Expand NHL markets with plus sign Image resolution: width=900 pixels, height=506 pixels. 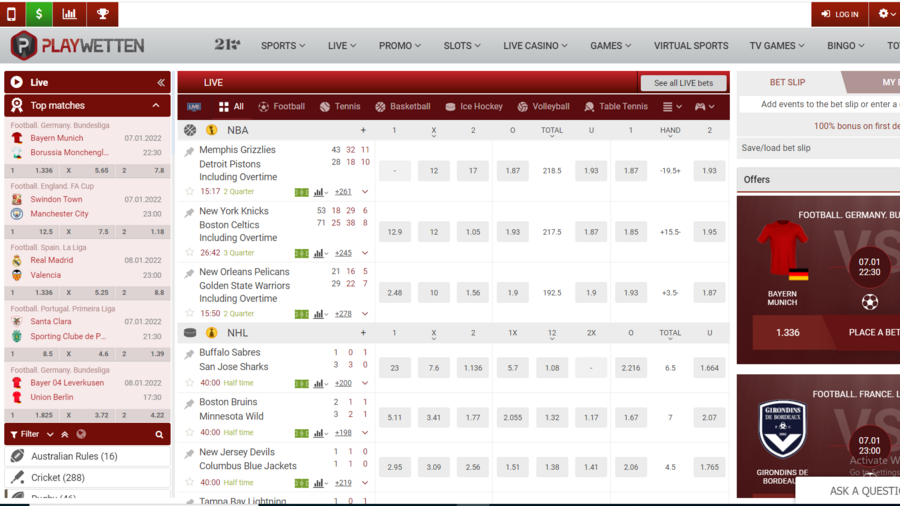(x=363, y=333)
